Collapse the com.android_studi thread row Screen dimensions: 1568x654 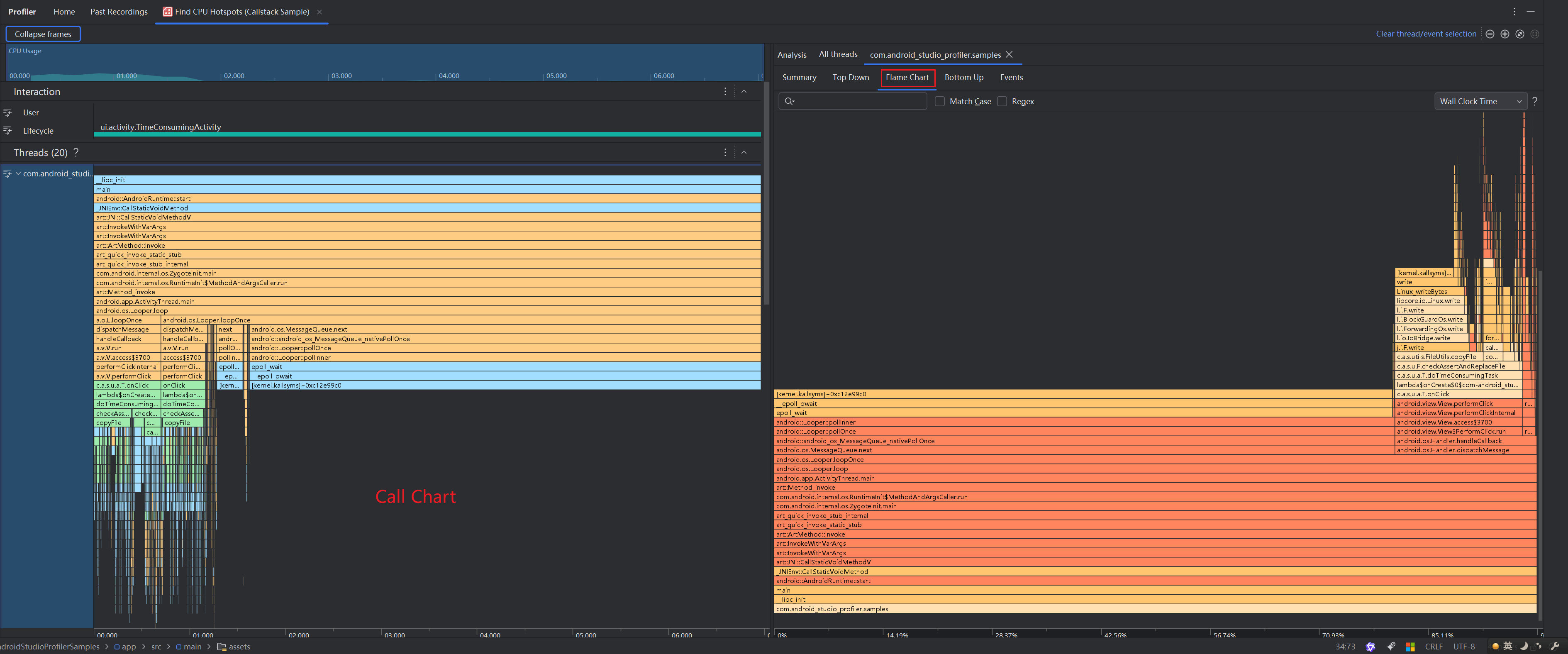18,173
